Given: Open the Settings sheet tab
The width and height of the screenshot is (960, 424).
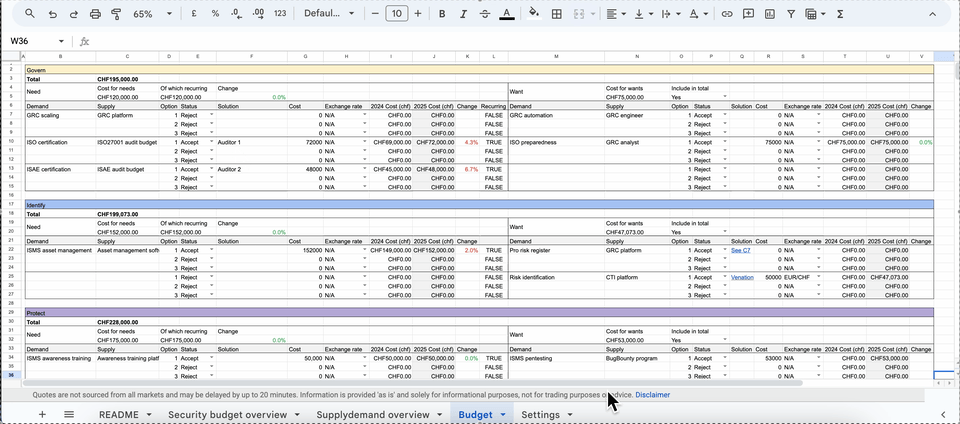Looking at the screenshot, I should point(540,414).
